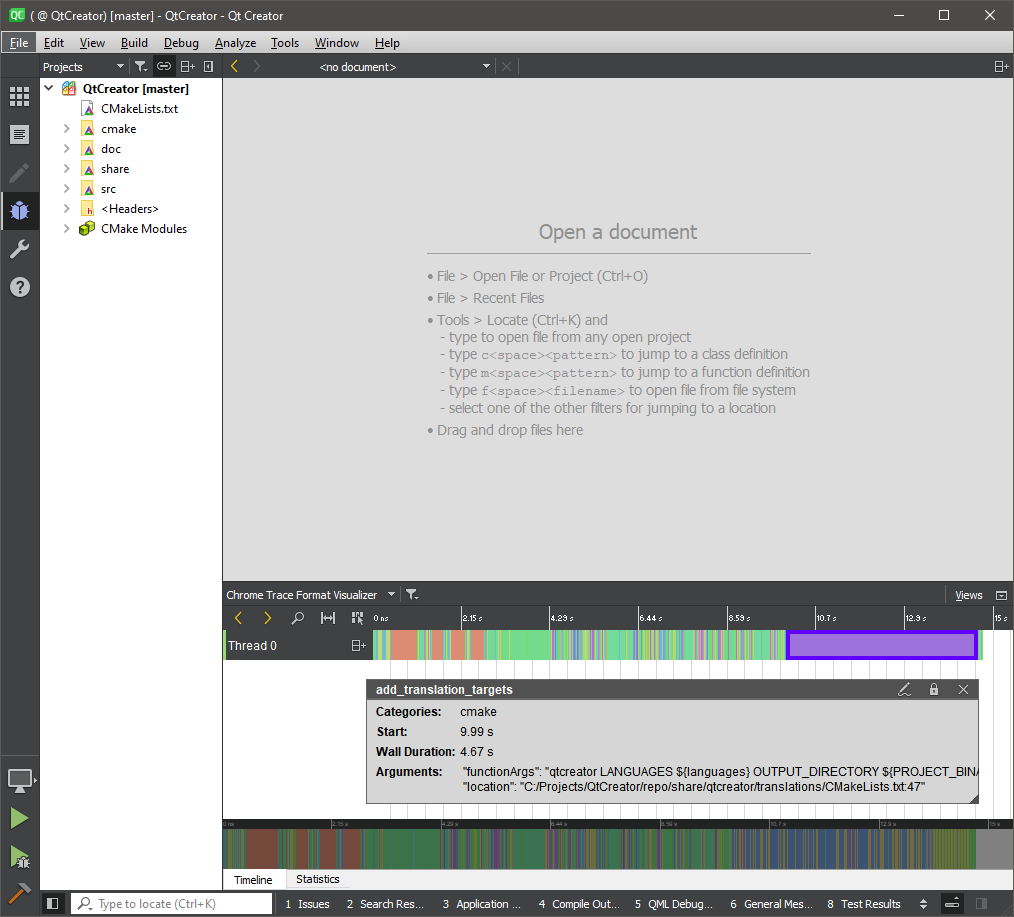Click the Views button in visualizer toolbar
This screenshot has height=917, width=1014.
coord(968,595)
